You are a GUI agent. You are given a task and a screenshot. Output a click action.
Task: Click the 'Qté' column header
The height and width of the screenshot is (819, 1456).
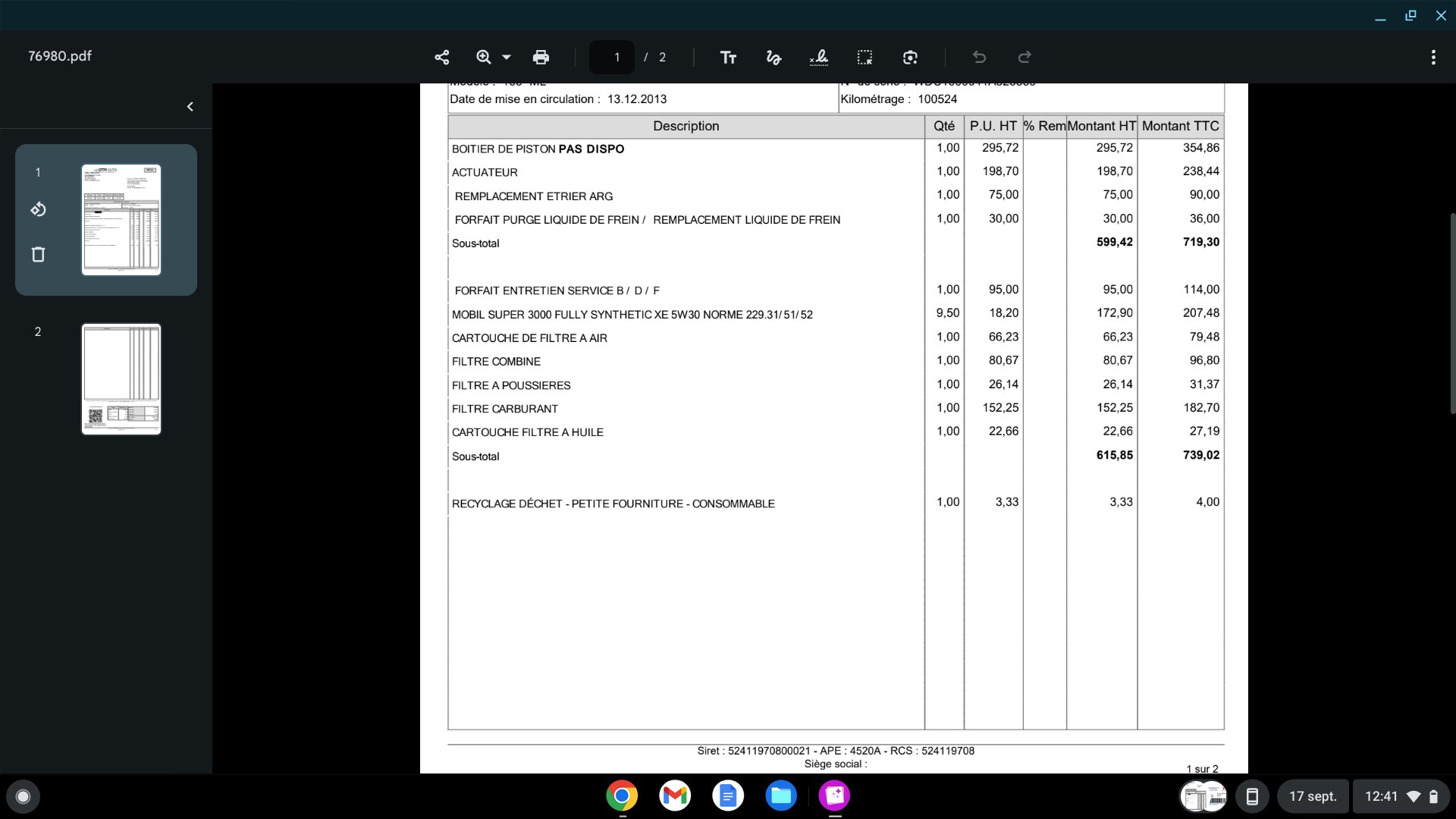944,126
